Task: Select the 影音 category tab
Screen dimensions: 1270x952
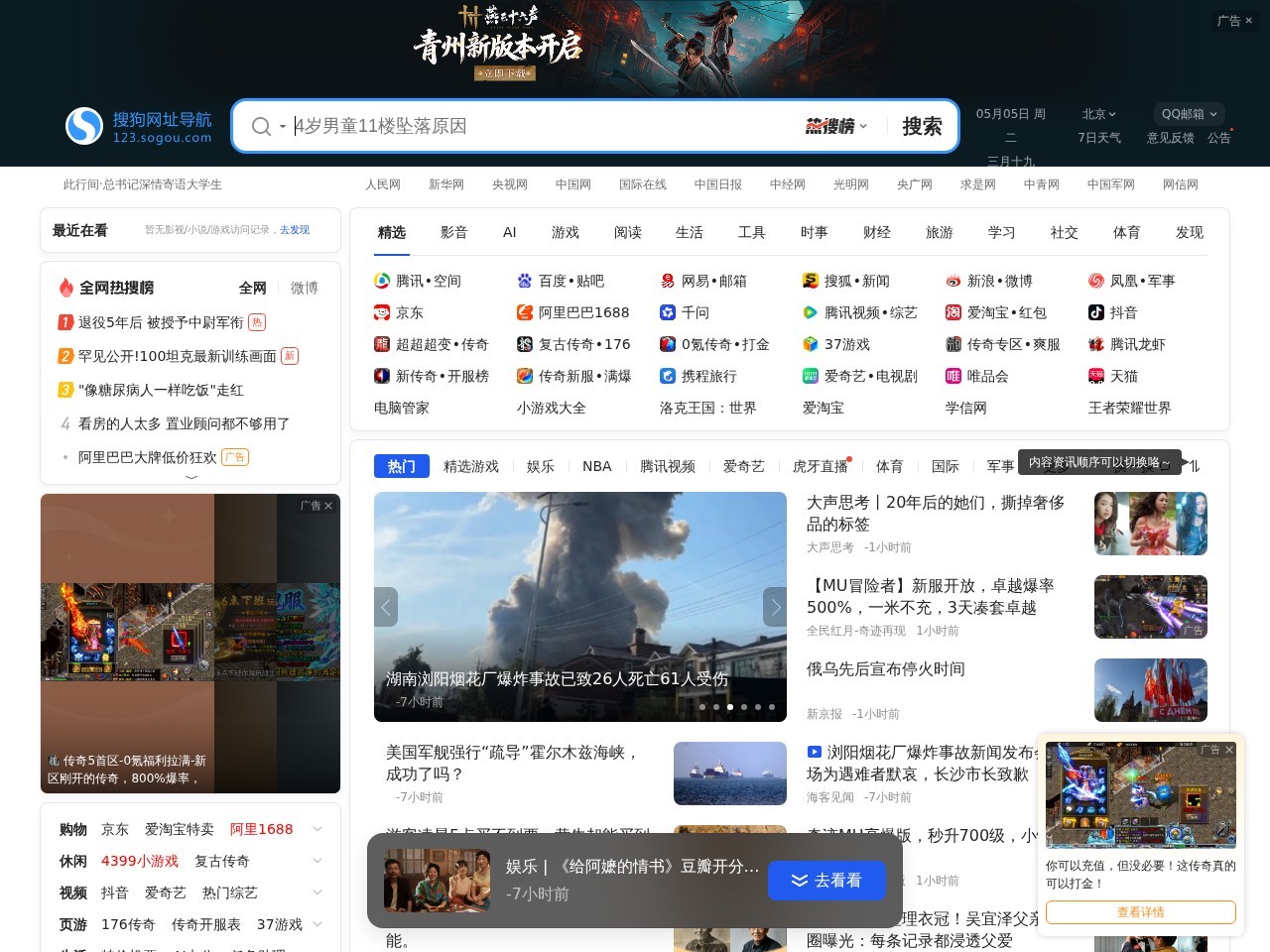Action: [x=453, y=232]
